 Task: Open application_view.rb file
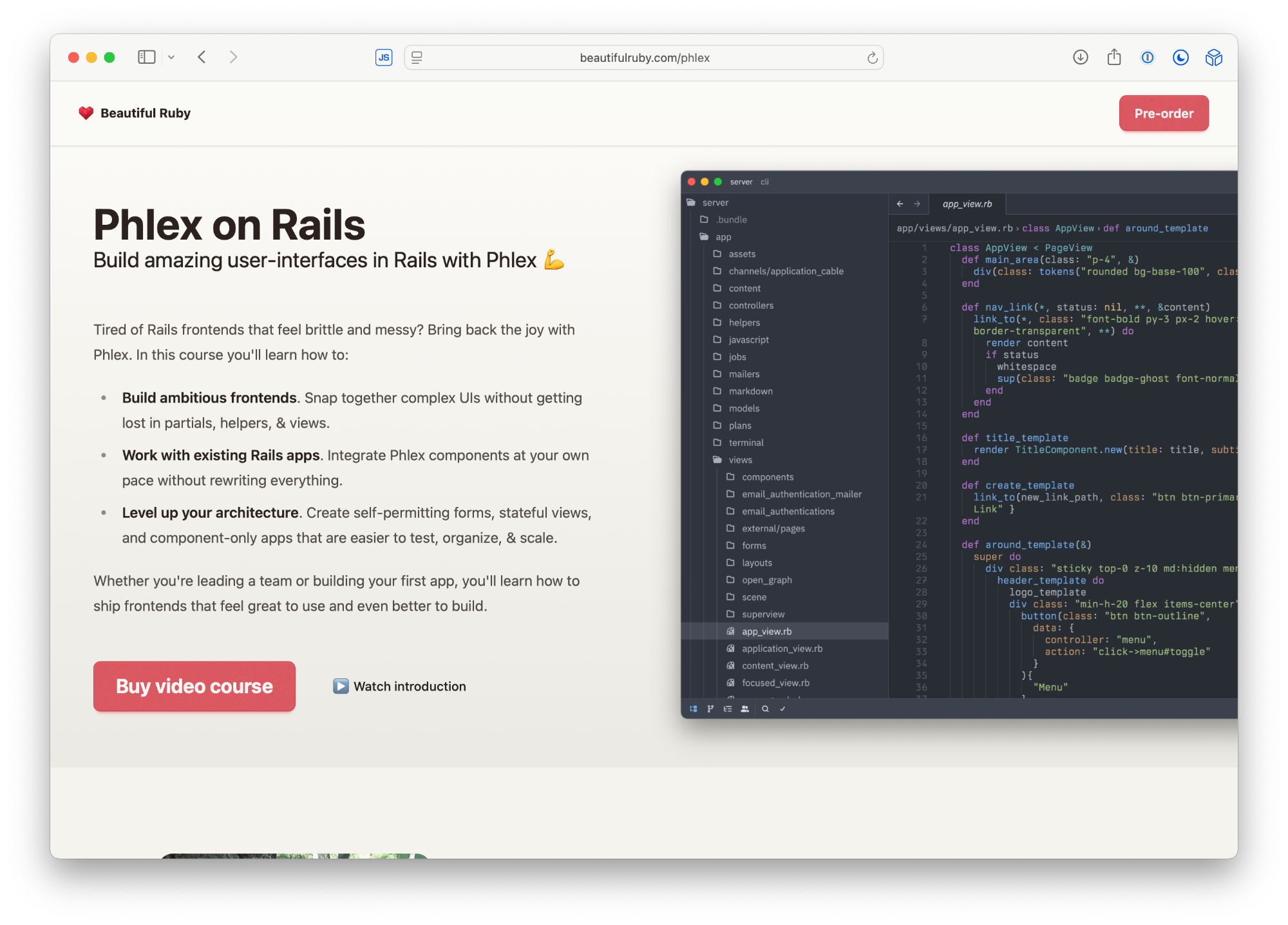[784, 649]
